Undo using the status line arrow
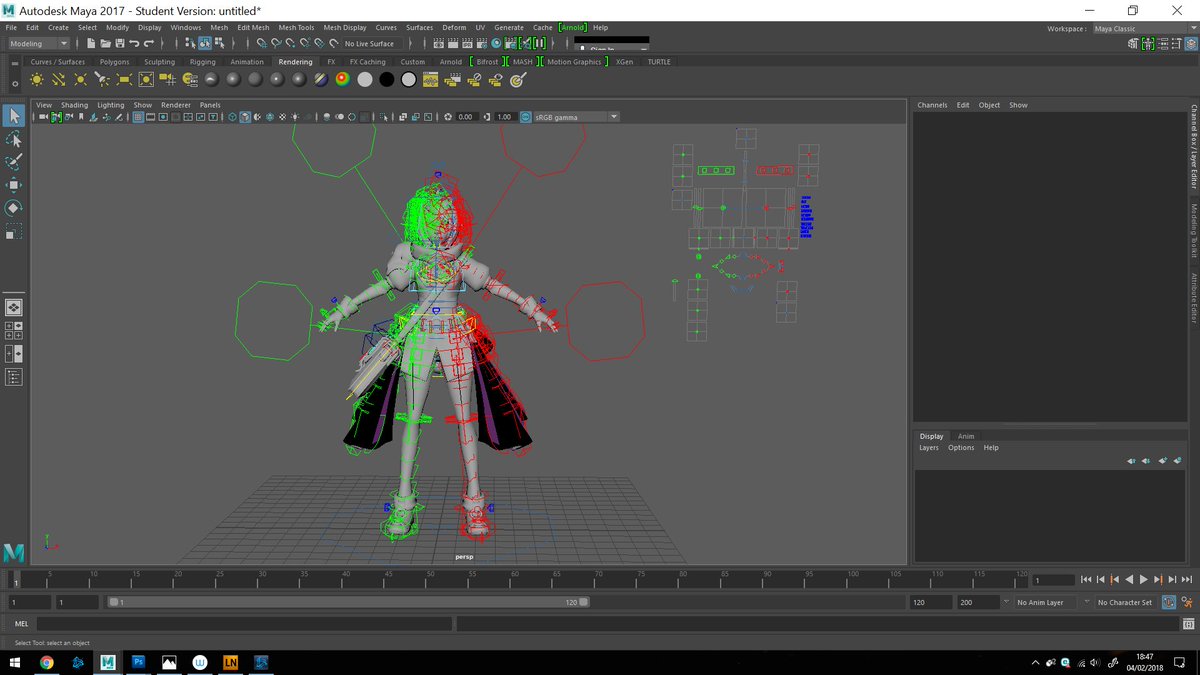1200x675 pixels. point(134,43)
